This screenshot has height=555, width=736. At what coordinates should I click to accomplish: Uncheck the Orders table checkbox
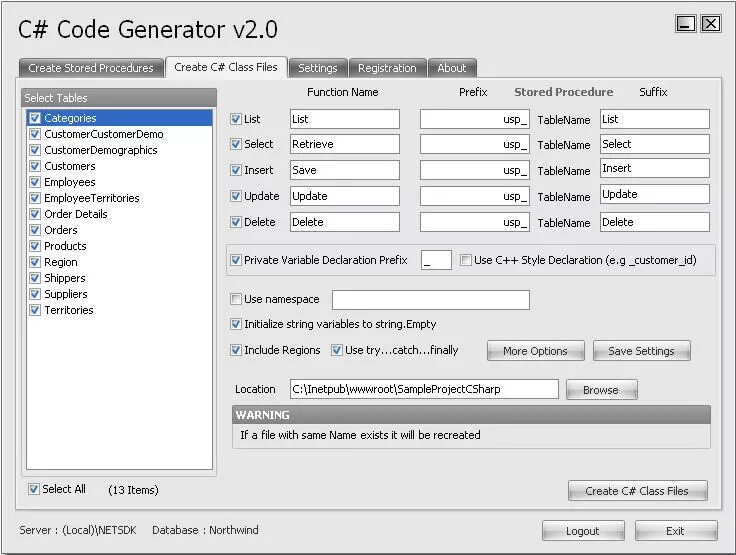point(35,230)
